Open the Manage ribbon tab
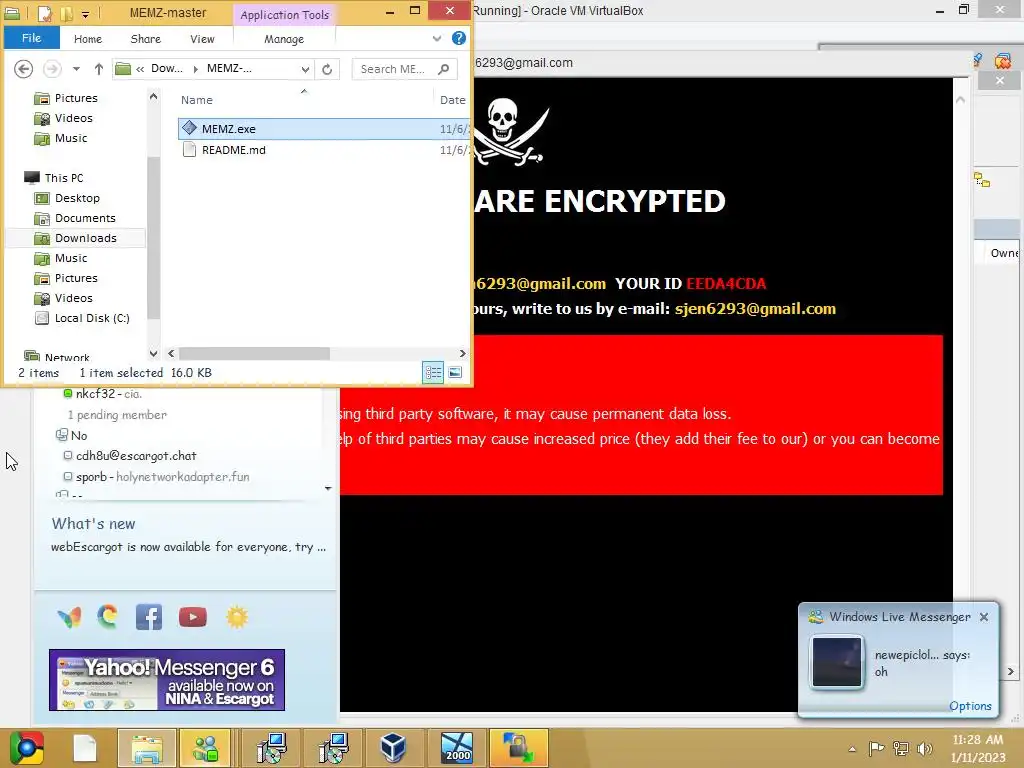Viewport: 1024px width, 768px height. coord(284,39)
